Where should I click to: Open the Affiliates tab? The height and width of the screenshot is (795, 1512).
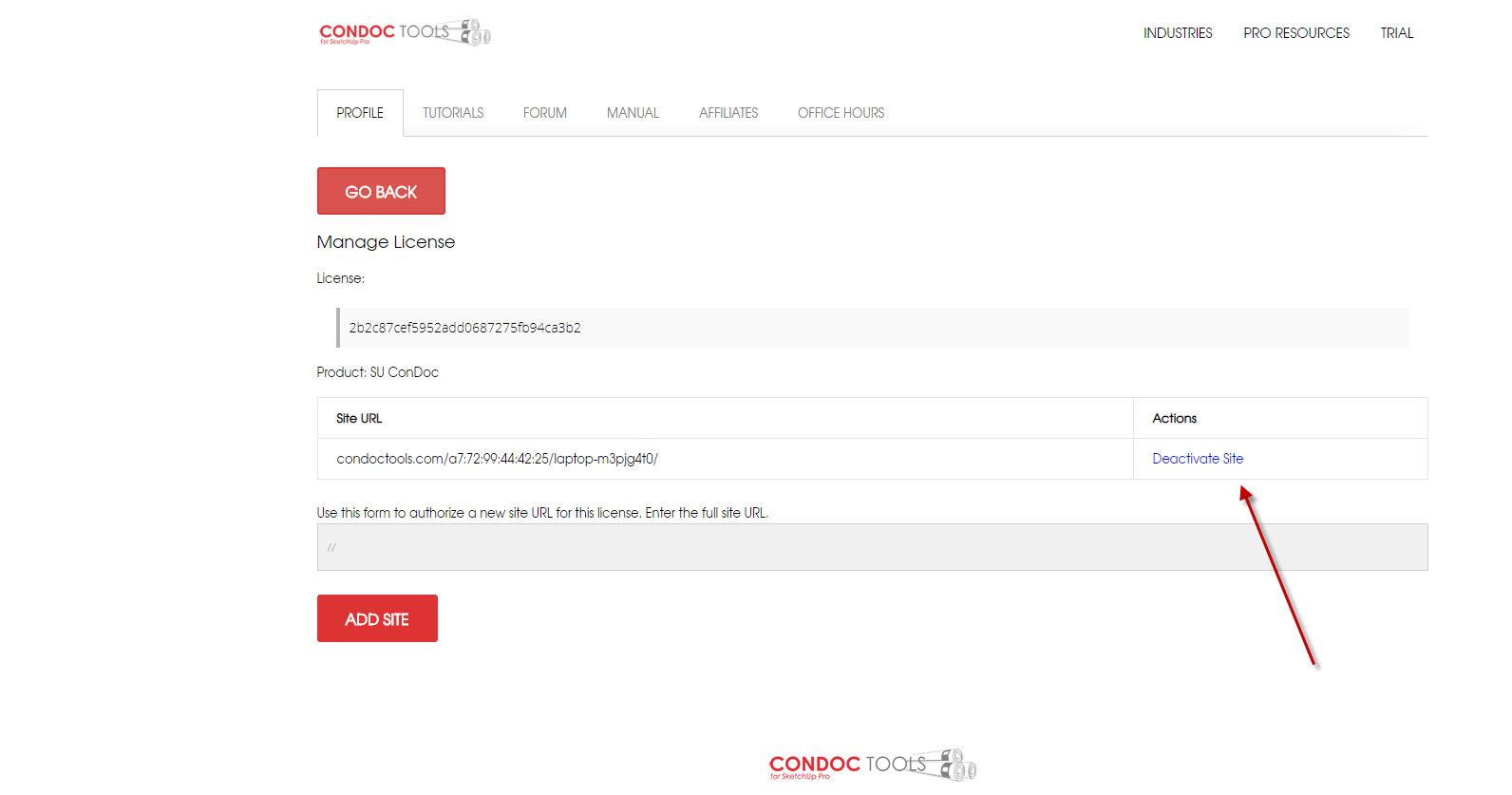pos(728,113)
